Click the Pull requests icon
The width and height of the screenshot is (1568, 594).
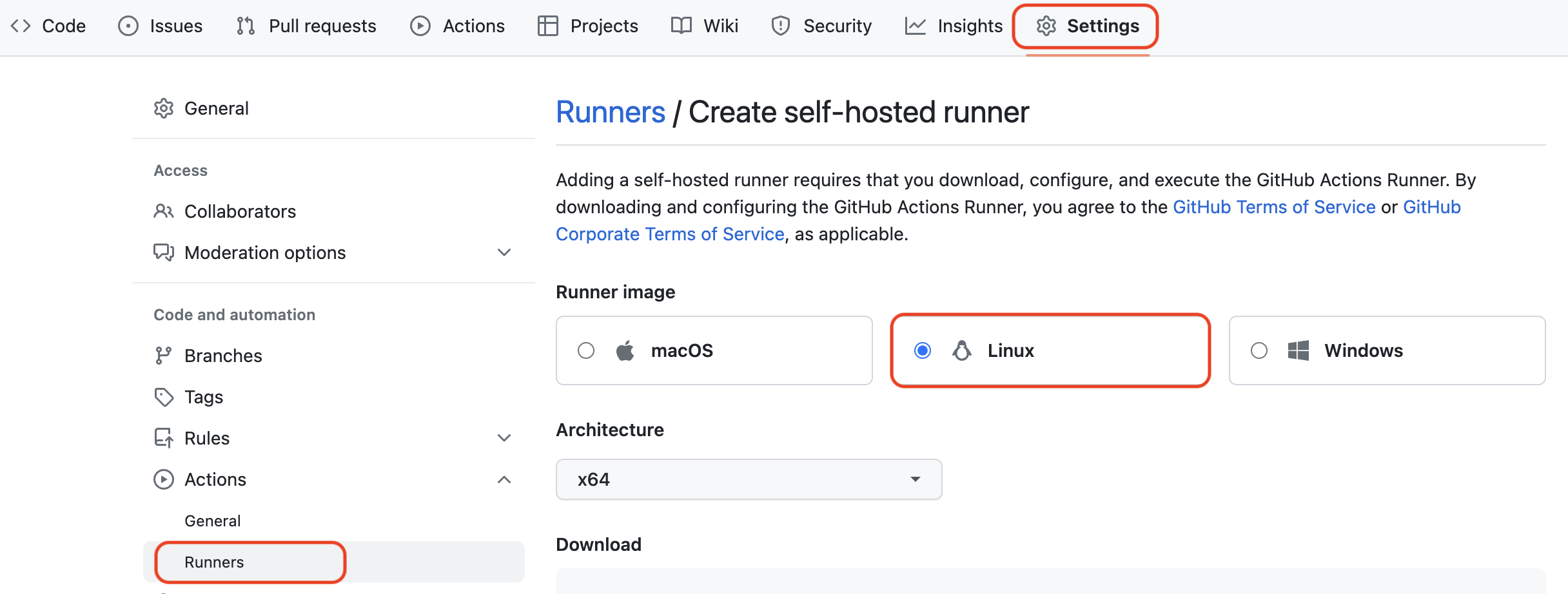(x=246, y=26)
